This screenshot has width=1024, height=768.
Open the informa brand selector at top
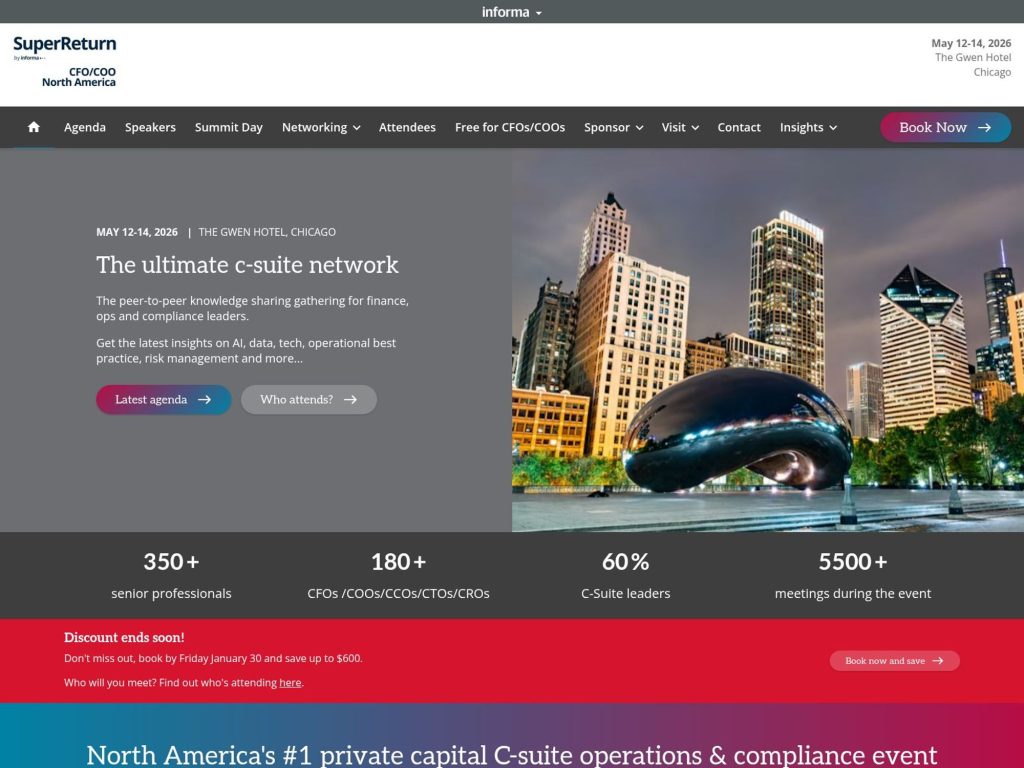[511, 11]
